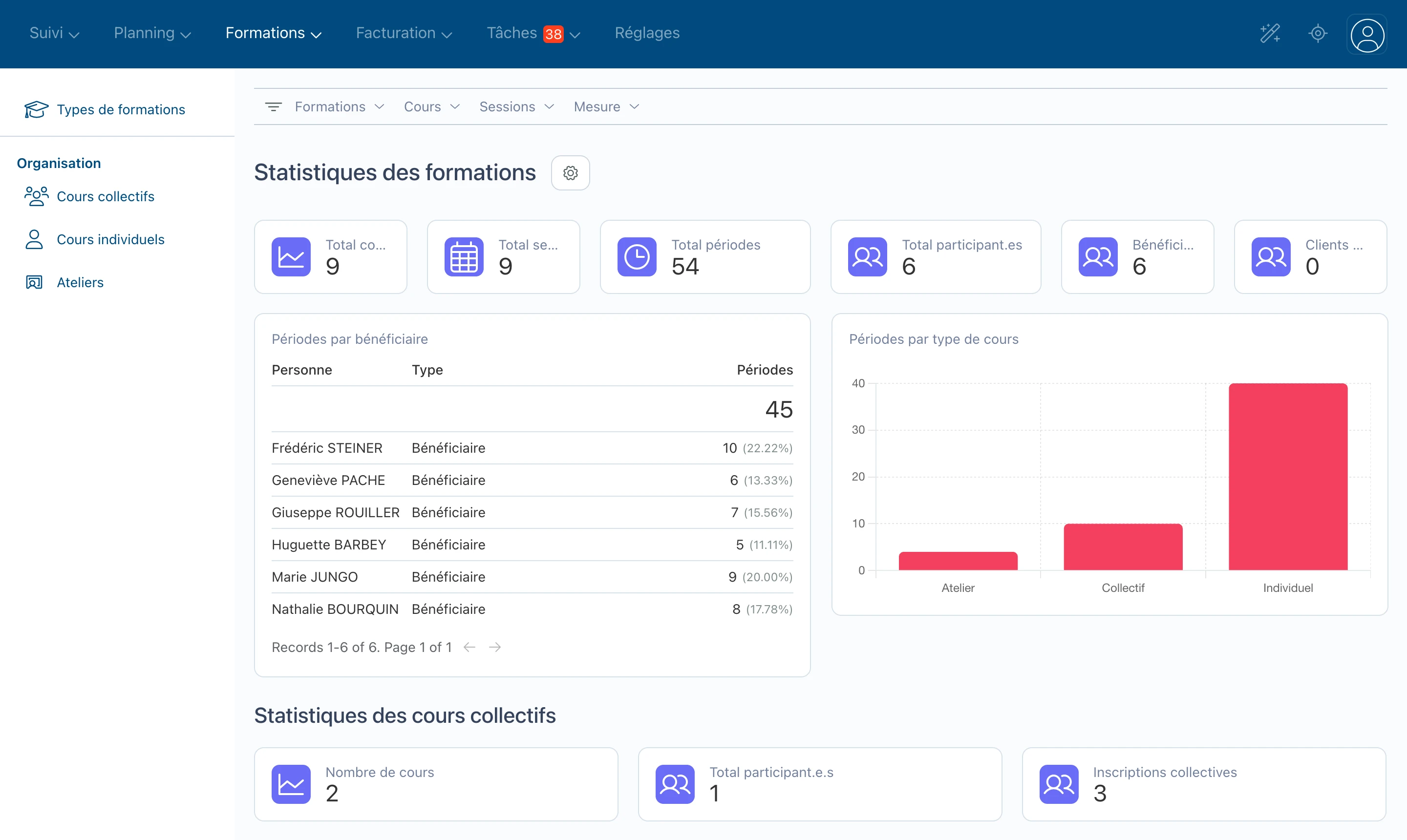The height and width of the screenshot is (840, 1407).
Task: Click the Individuel bar in the chart
Action: tap(1287, 474)
